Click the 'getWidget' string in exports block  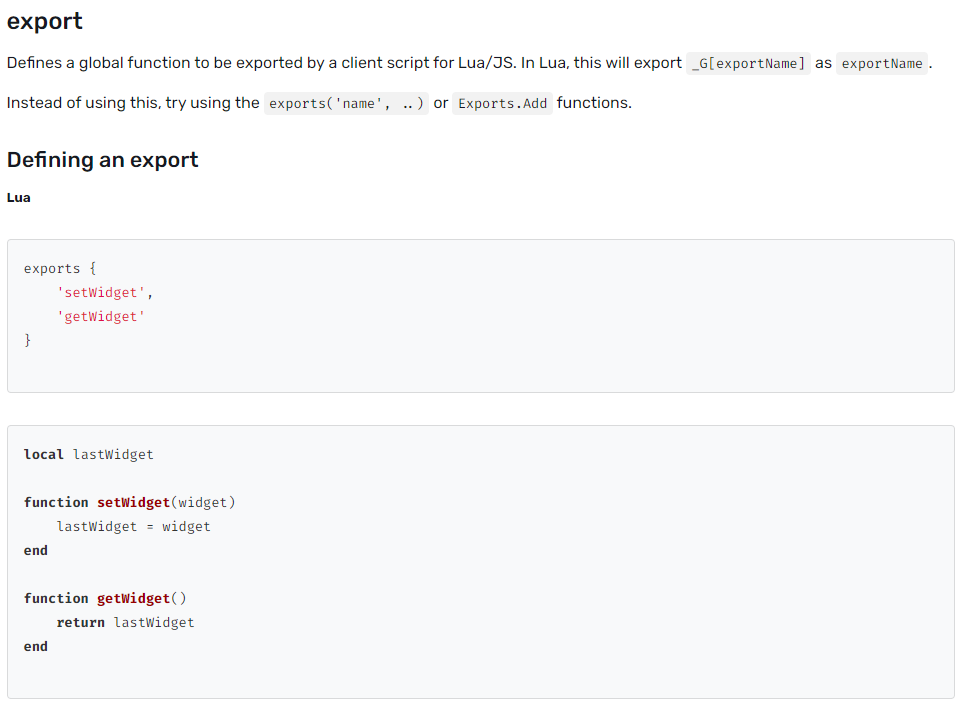[x=100, y=316]
